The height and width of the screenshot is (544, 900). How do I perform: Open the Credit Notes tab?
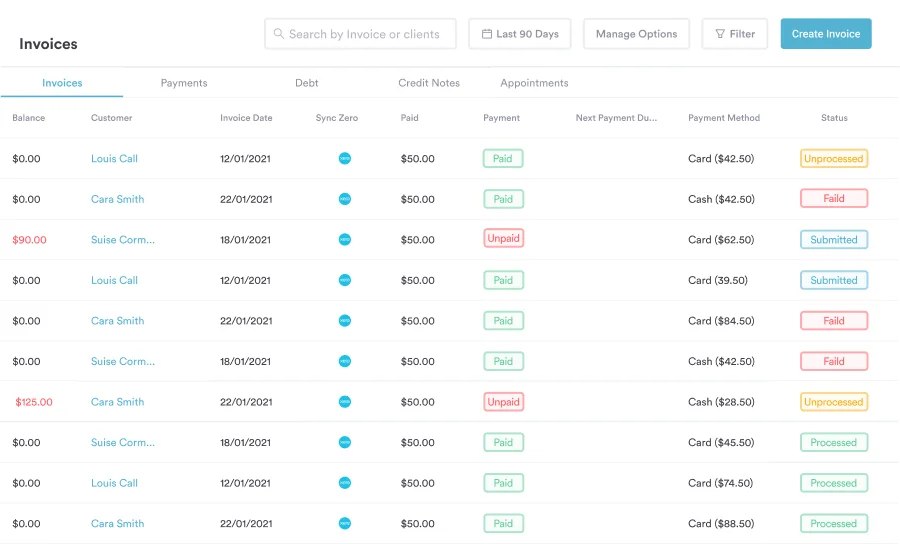(429, 83)
